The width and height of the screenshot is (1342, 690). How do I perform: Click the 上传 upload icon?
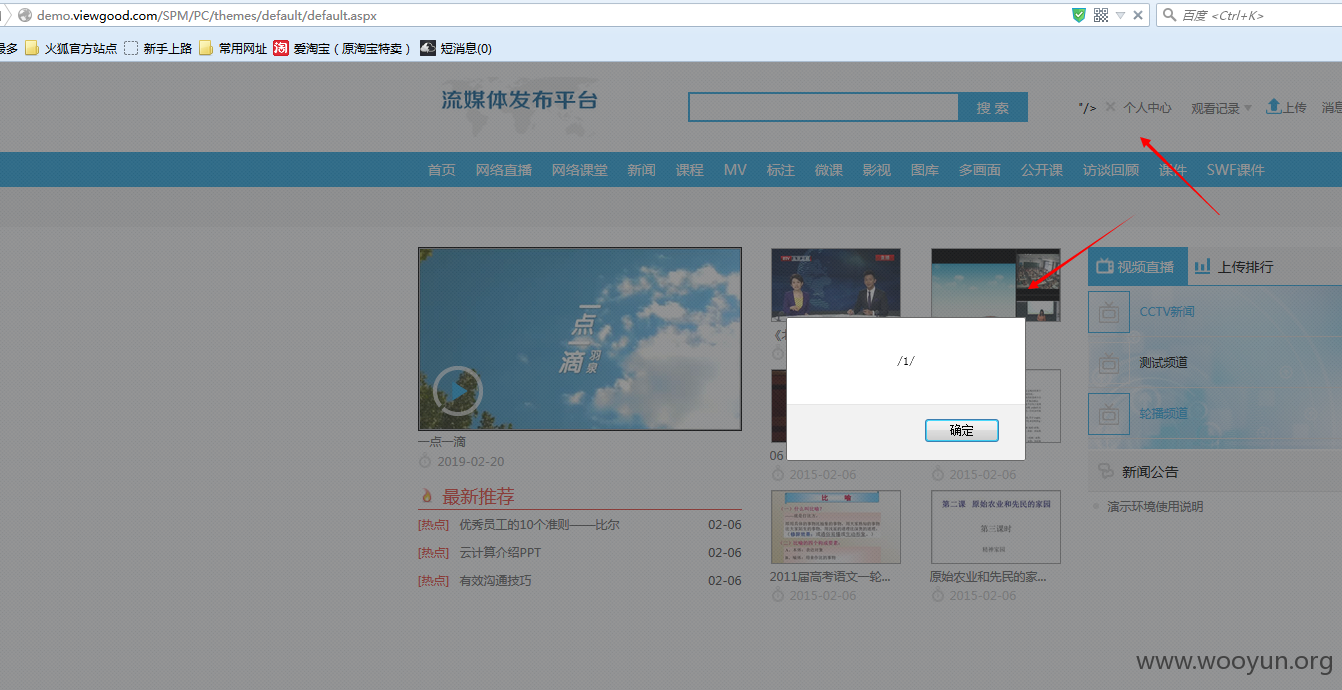click(x=1274, y=106)
